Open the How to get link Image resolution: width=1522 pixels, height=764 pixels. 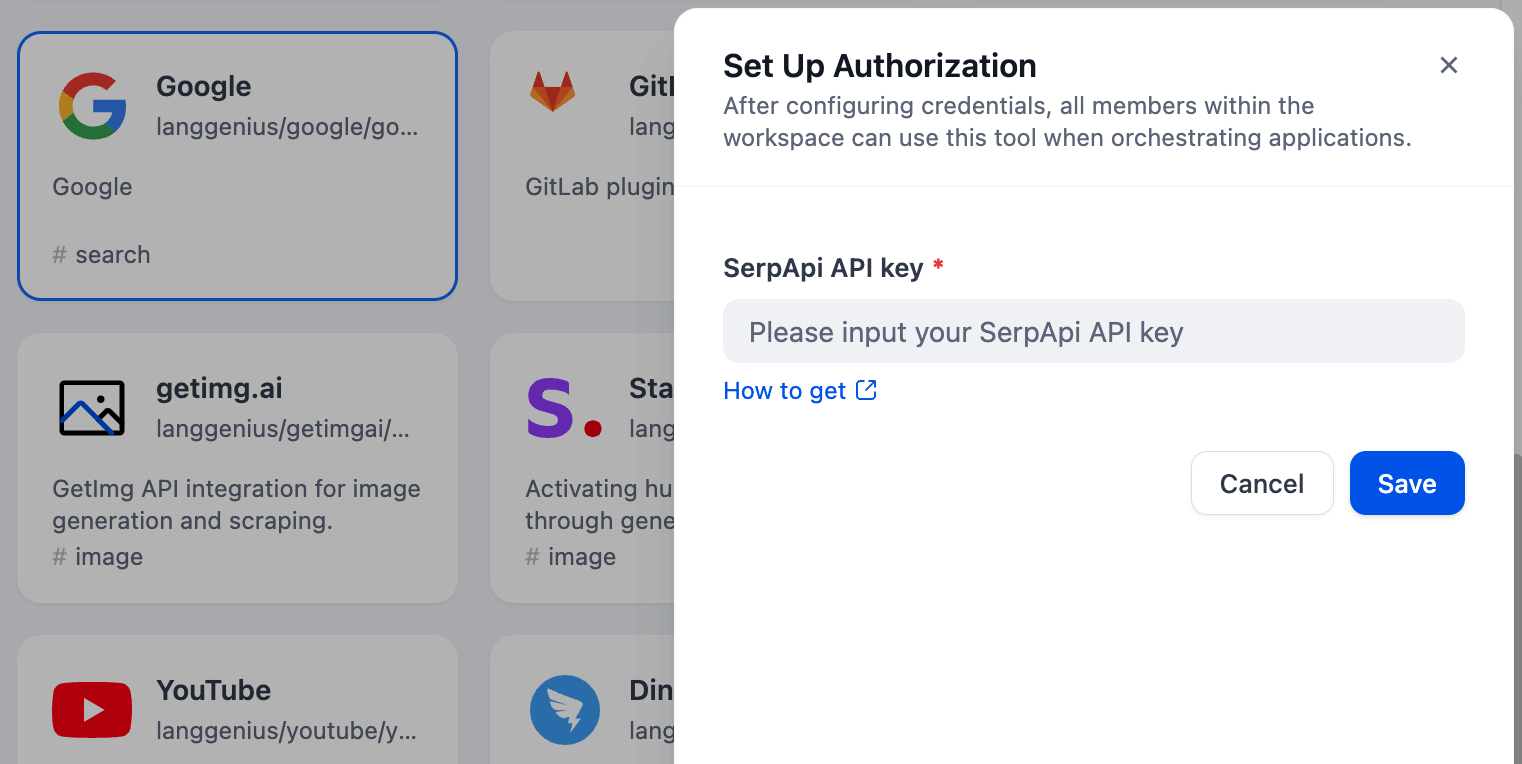[785, 391]
